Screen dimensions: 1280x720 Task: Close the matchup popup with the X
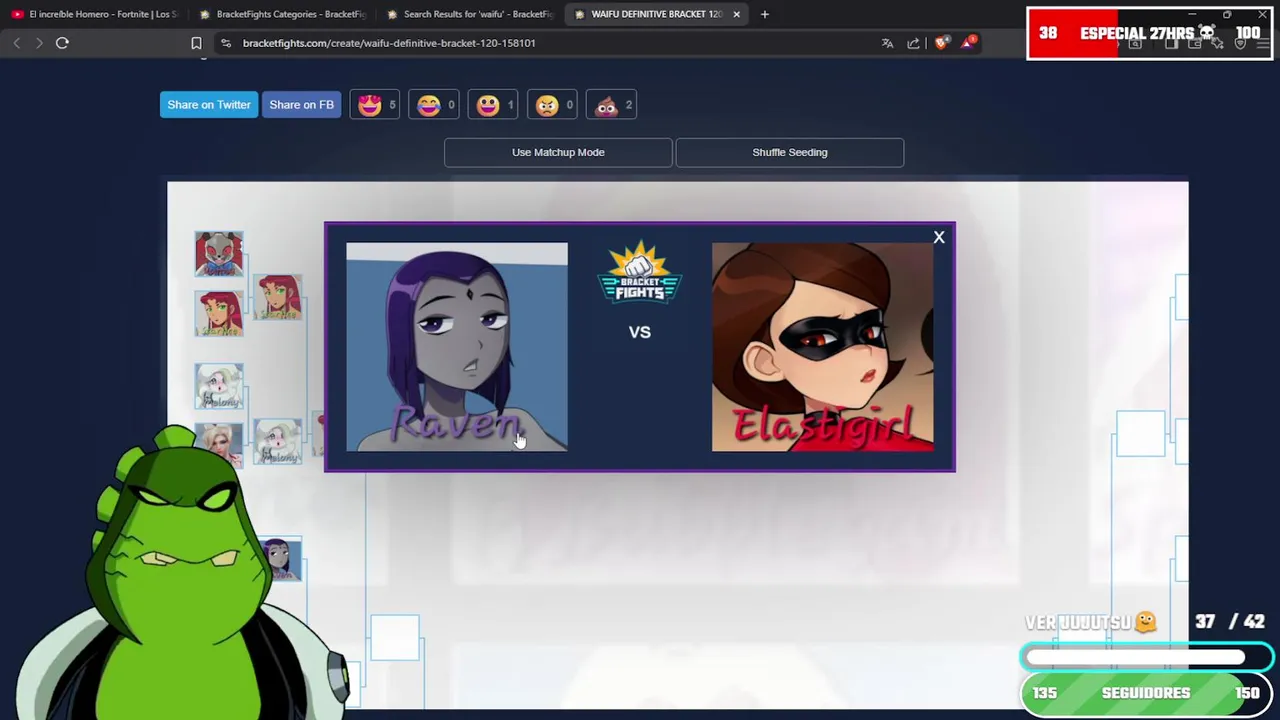[938, 237]
